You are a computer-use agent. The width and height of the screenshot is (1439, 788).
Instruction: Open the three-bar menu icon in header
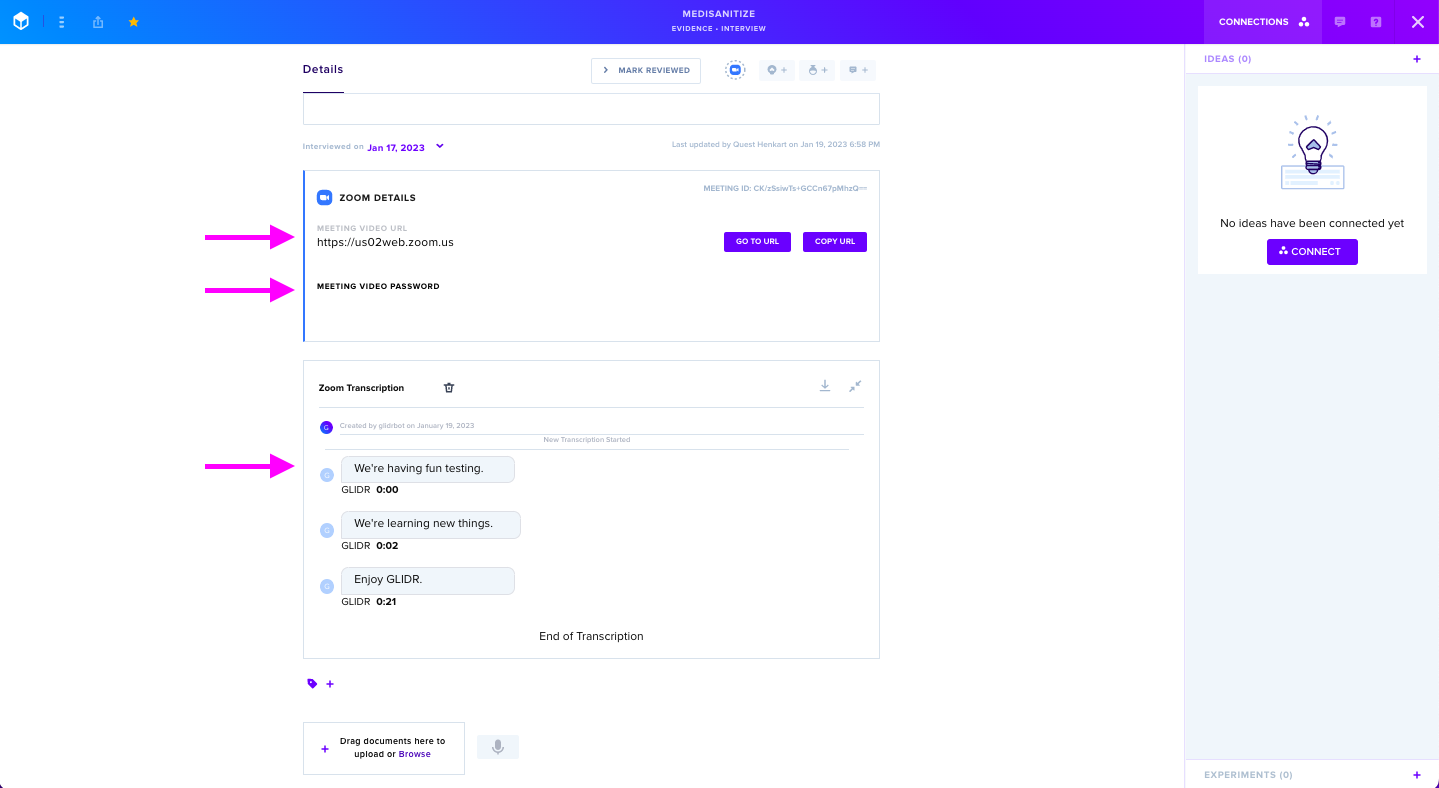click(62, 21)
